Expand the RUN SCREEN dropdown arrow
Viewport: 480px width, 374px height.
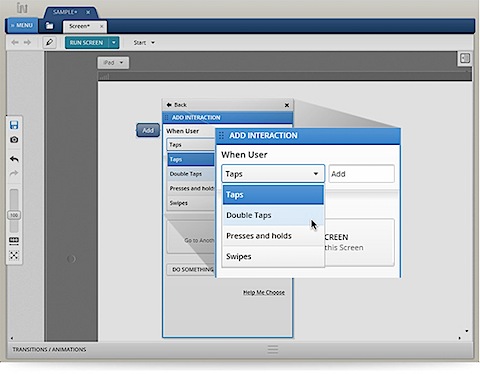click(114, 43)
